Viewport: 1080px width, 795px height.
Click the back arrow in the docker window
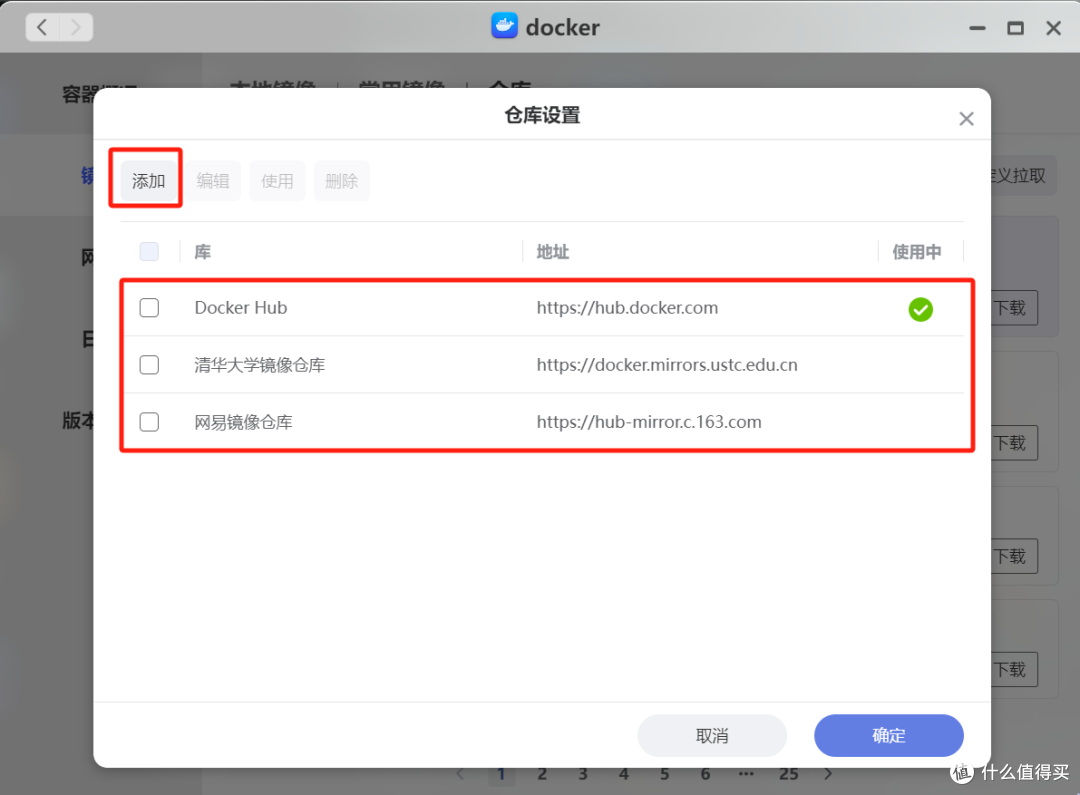point(43,28)
